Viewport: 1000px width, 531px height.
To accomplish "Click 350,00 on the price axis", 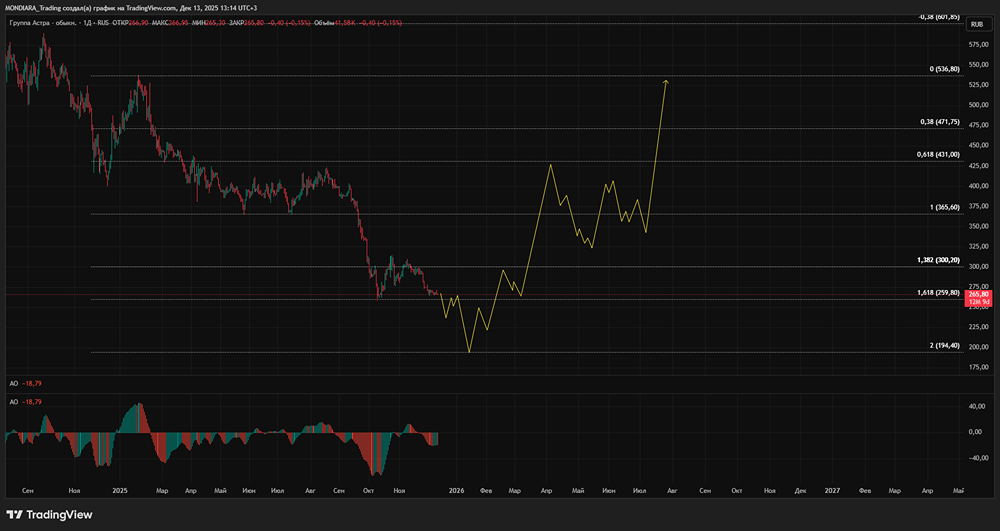I will [x=978, y=226].
